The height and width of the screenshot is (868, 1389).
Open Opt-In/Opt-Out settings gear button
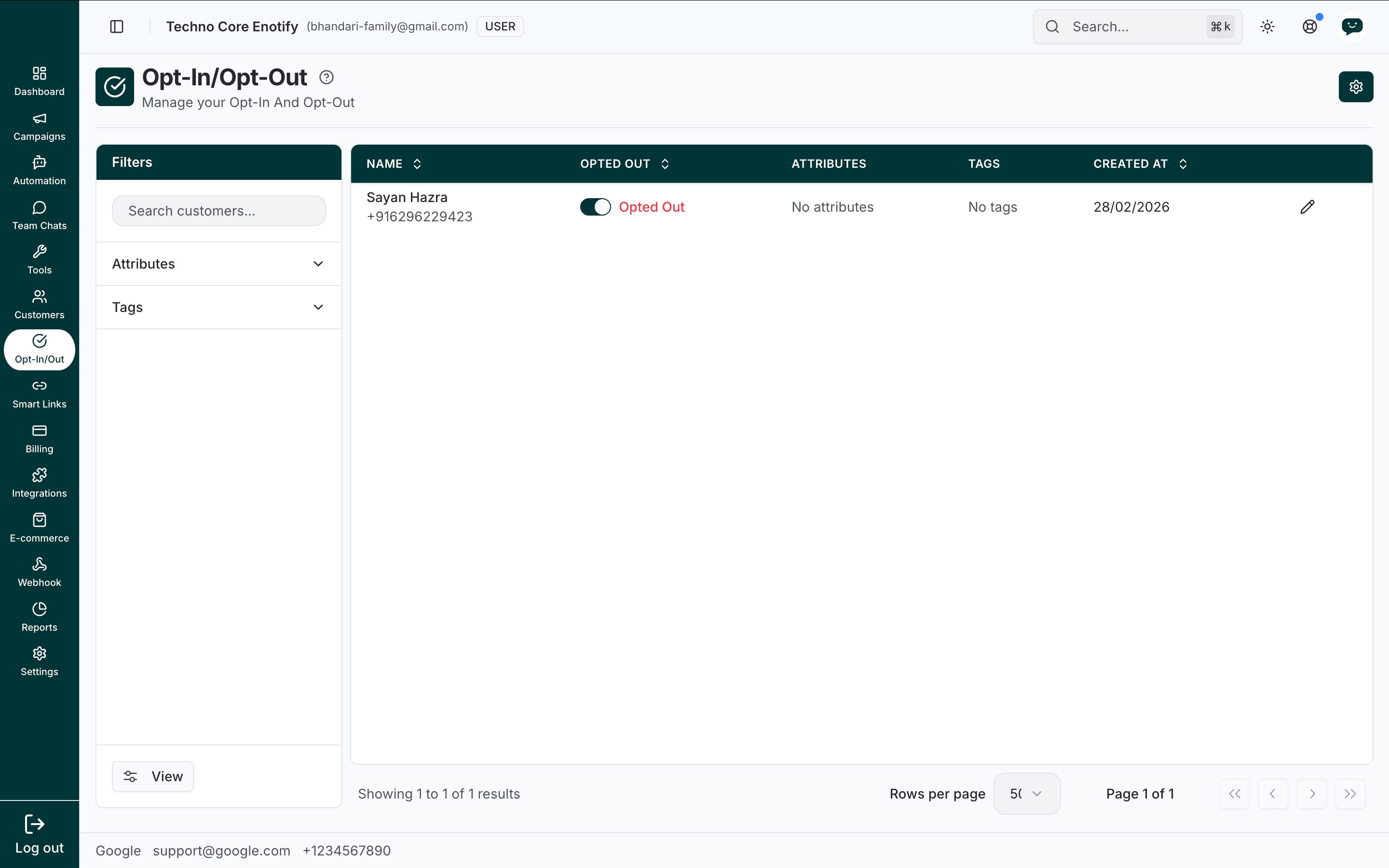point(1356,87)
